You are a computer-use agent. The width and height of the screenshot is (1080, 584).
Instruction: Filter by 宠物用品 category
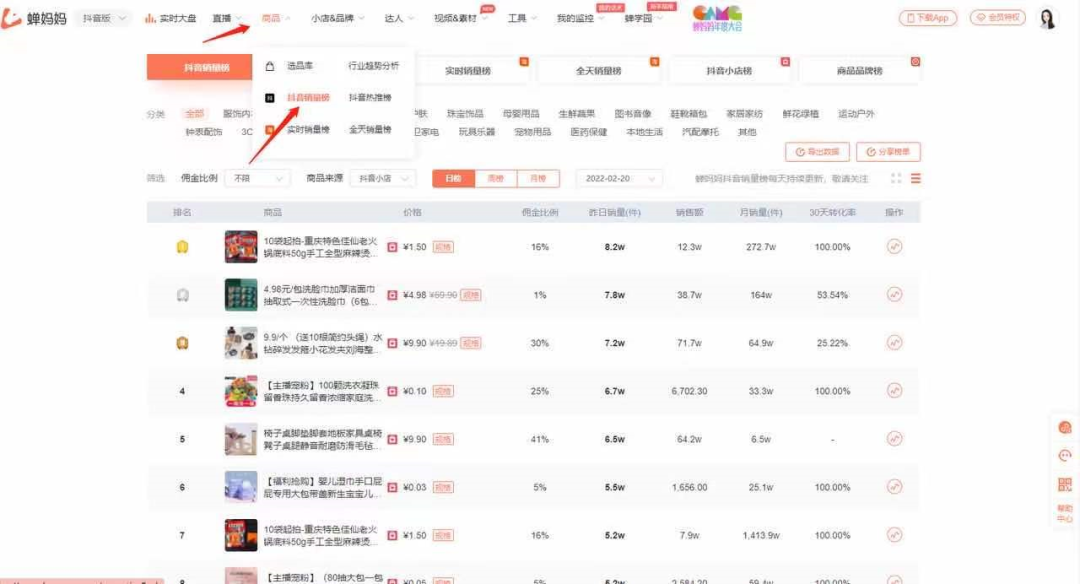pyautogui.click(x=532, y=132)
